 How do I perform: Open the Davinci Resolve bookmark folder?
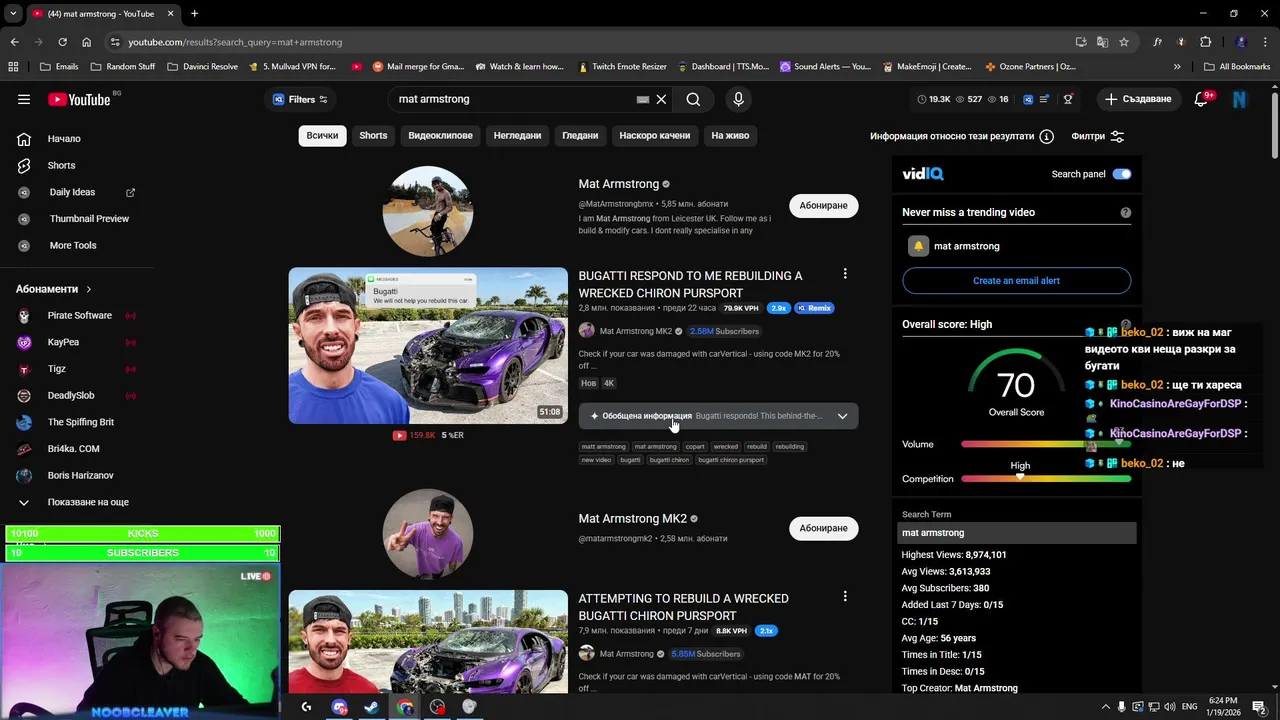point(202,67)
